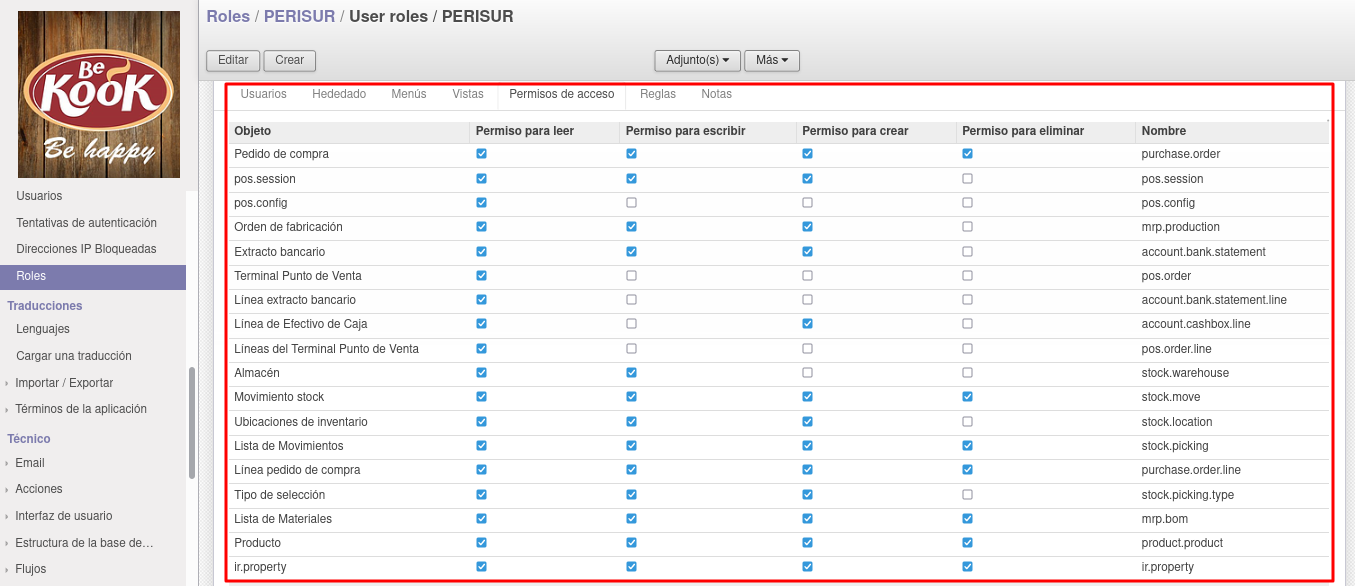Open the Adjunto(s) dropdown
This screenshot has width=1355, height=586.
[697, 60]
